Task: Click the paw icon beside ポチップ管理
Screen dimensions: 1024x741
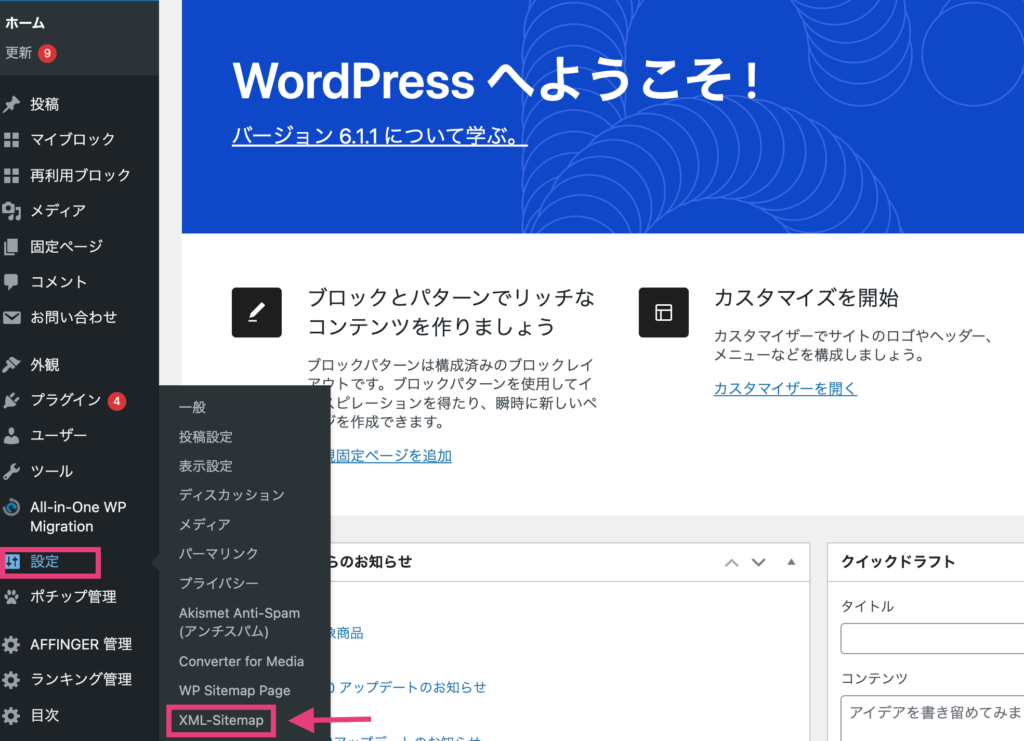Action: (x=11, y=596)
